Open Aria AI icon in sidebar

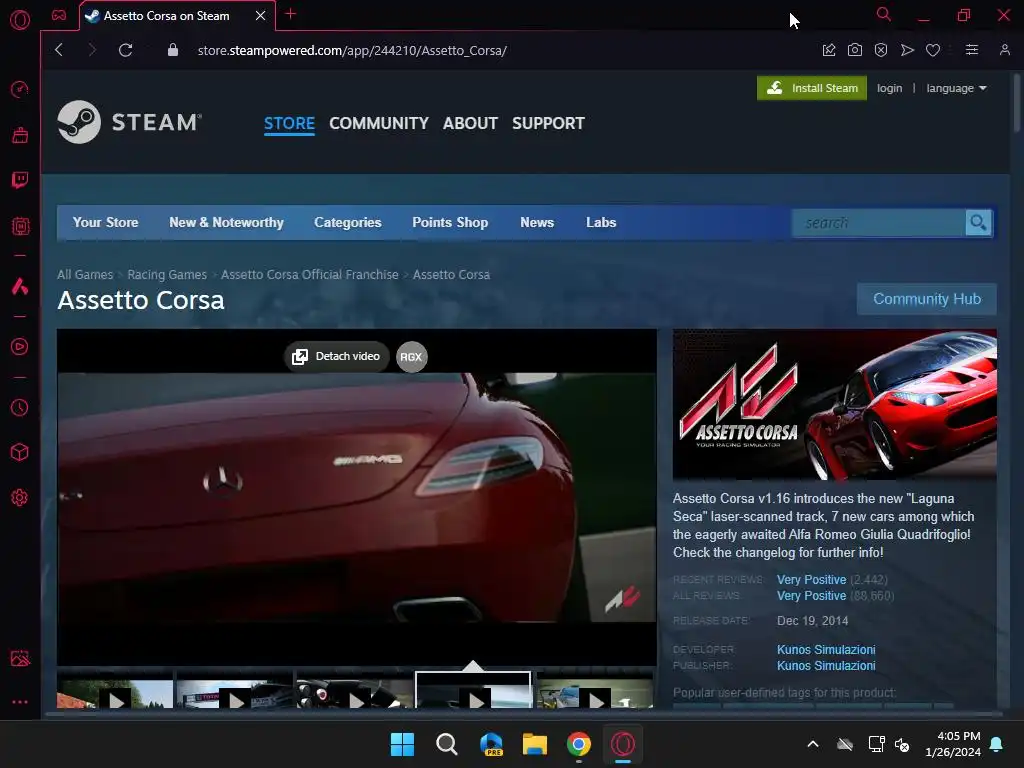20,286
